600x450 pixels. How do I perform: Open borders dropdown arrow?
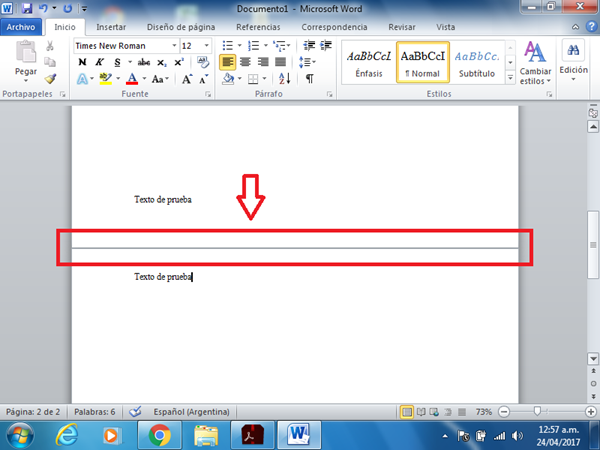264,79
